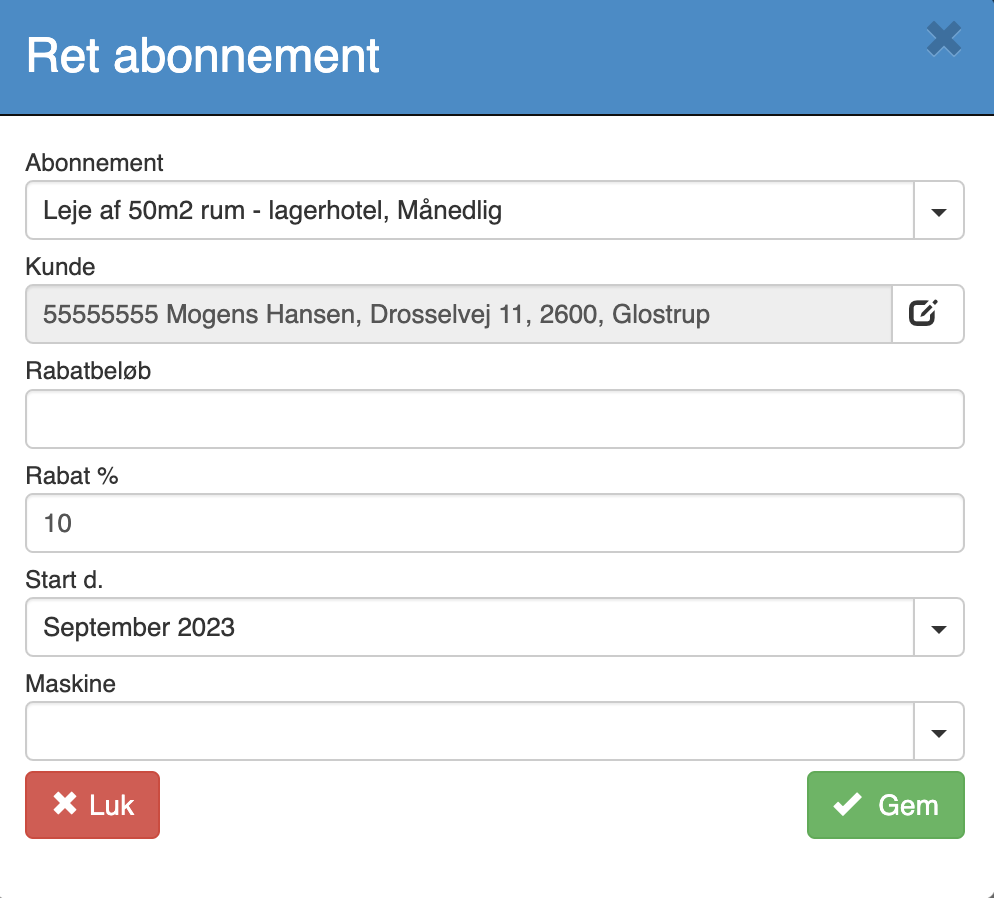Expand the Abonnement dropdown arrow

pyautogui.click(x=938, y=210)
